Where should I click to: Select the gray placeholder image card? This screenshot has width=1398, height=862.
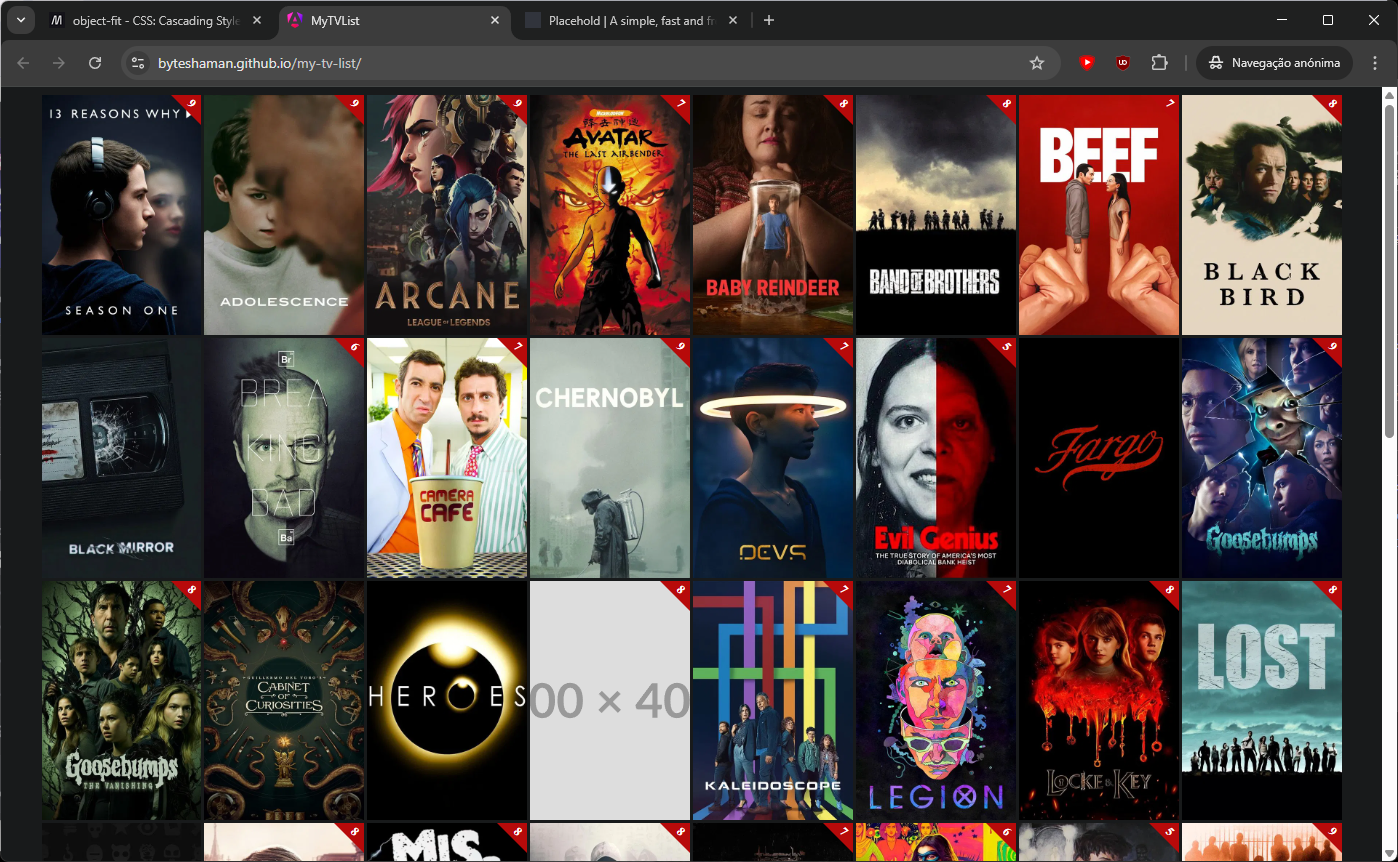pos(610,701)
